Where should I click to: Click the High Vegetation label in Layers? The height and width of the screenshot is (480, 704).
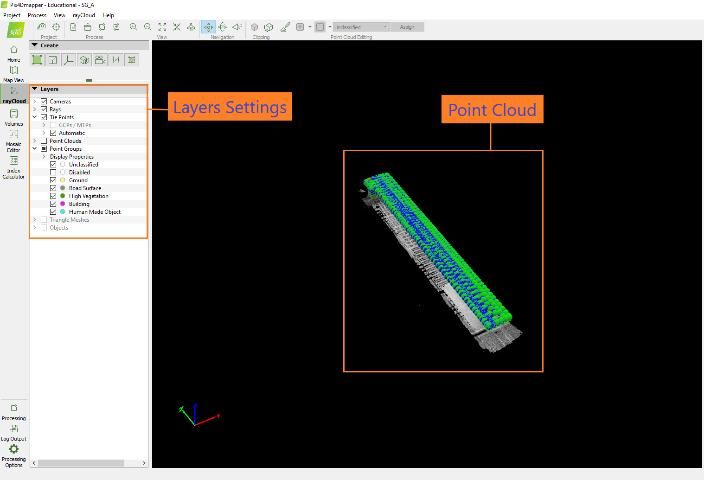pyautogui.click(x=88, y=196)
